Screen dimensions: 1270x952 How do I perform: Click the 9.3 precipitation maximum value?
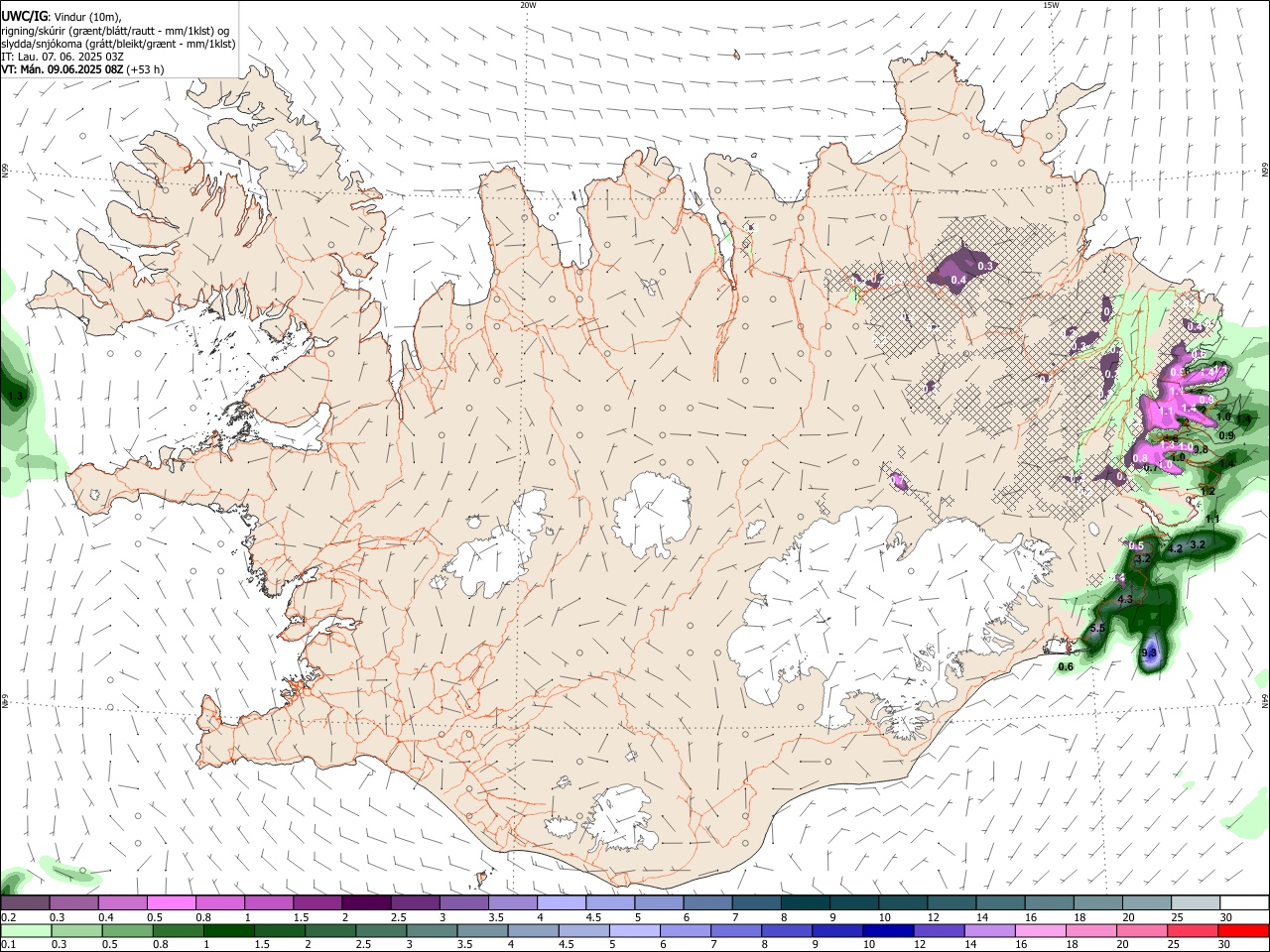click(1150, 653)
